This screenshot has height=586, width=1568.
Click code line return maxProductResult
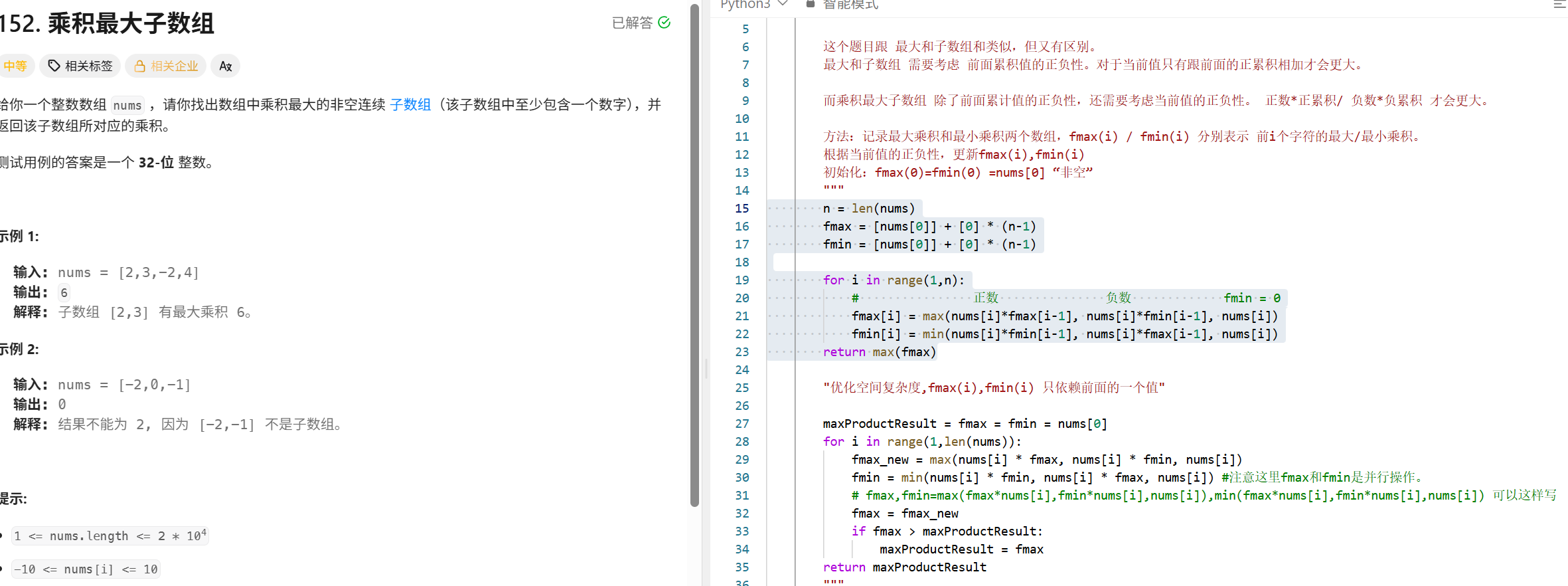click(x=905, y=567)
